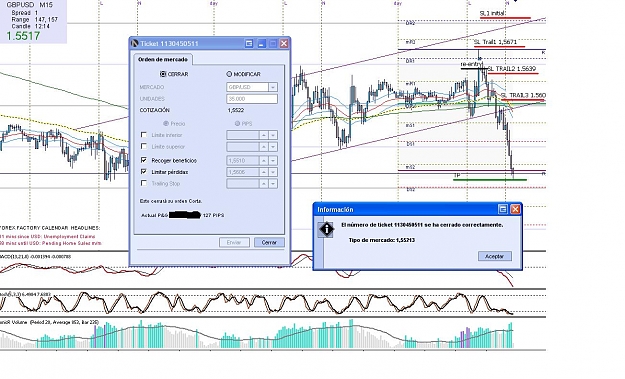The image size is (625, 379).
Task: Switch to the Orden de mercado tab
Action: (x=163, y=59)
